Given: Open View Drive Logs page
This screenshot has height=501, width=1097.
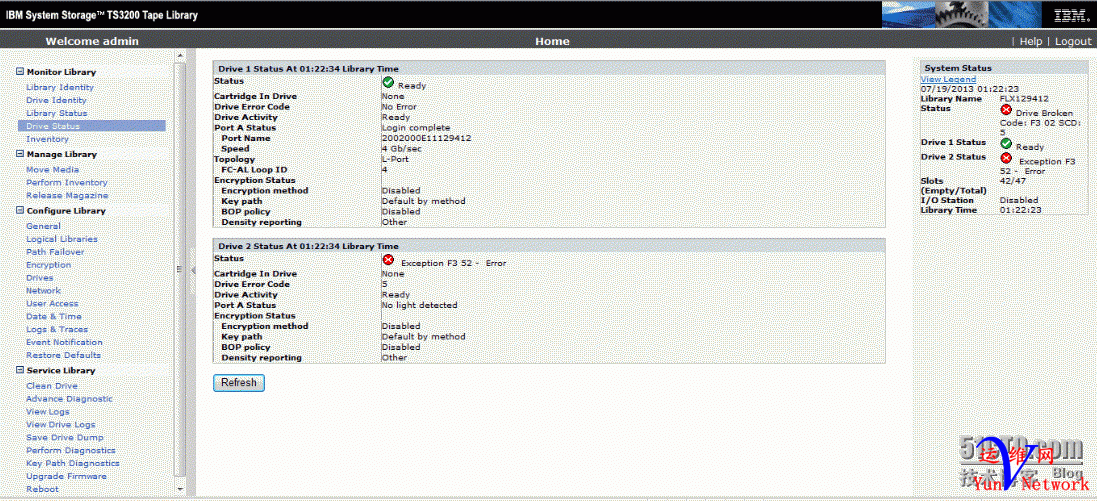Looking at the screenshot, I should coord(61,425).
